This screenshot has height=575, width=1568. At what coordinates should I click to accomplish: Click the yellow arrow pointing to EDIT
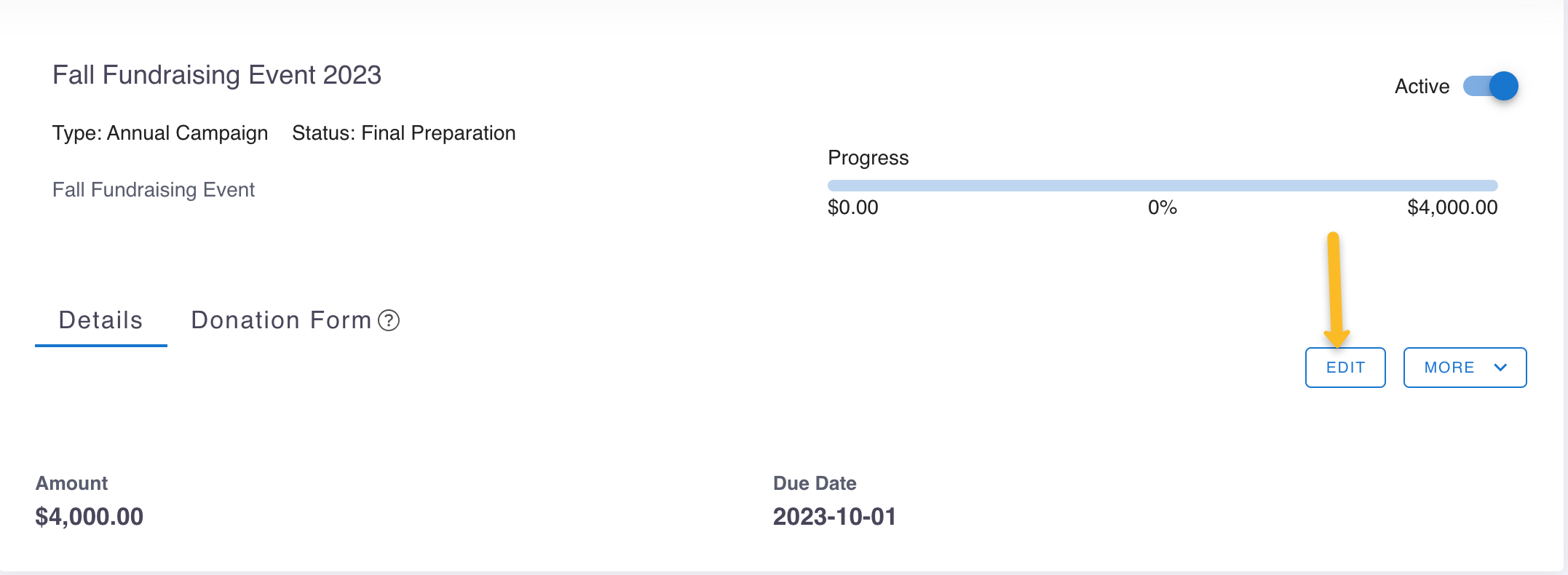point(1336,290)
